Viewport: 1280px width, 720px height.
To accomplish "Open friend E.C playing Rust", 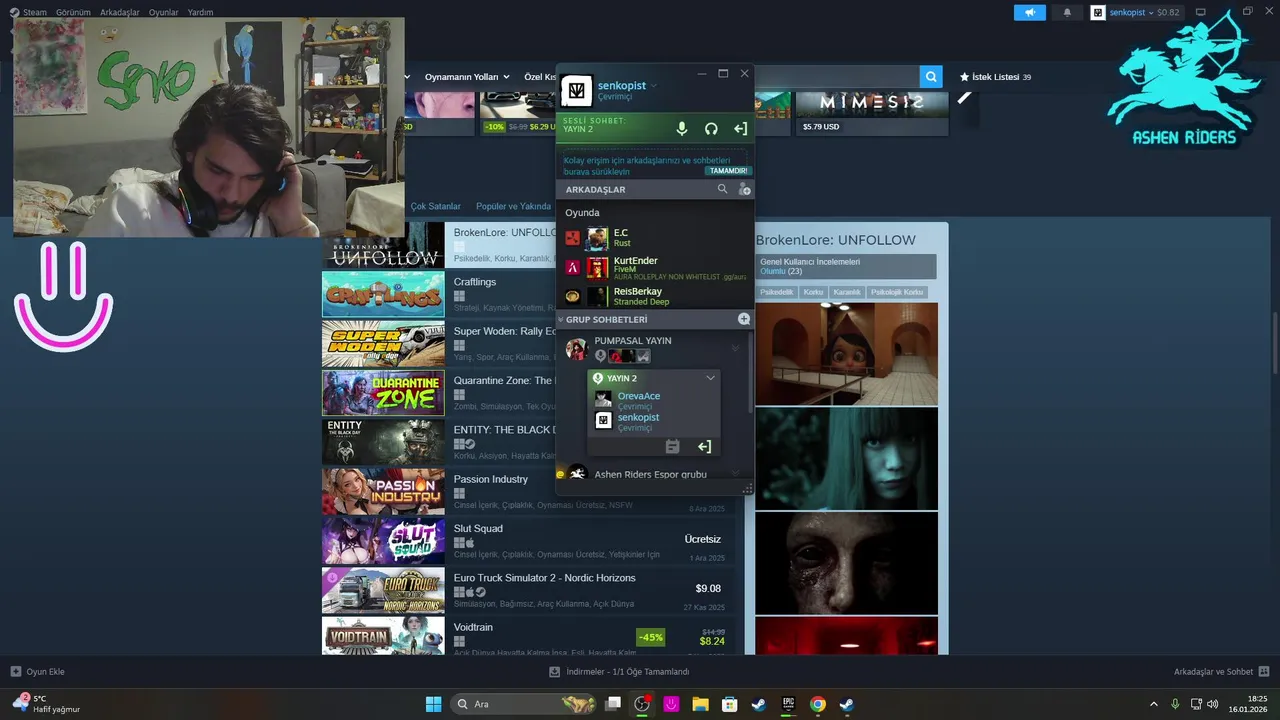I will pyautogui.click(x=654, y=238).
